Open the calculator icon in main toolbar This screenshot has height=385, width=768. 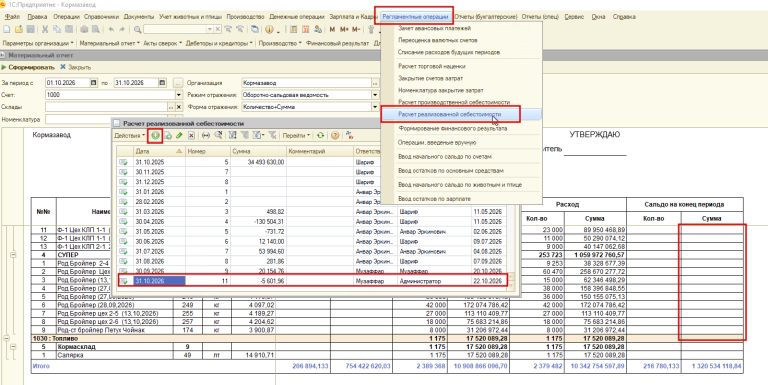coord(294,29)
